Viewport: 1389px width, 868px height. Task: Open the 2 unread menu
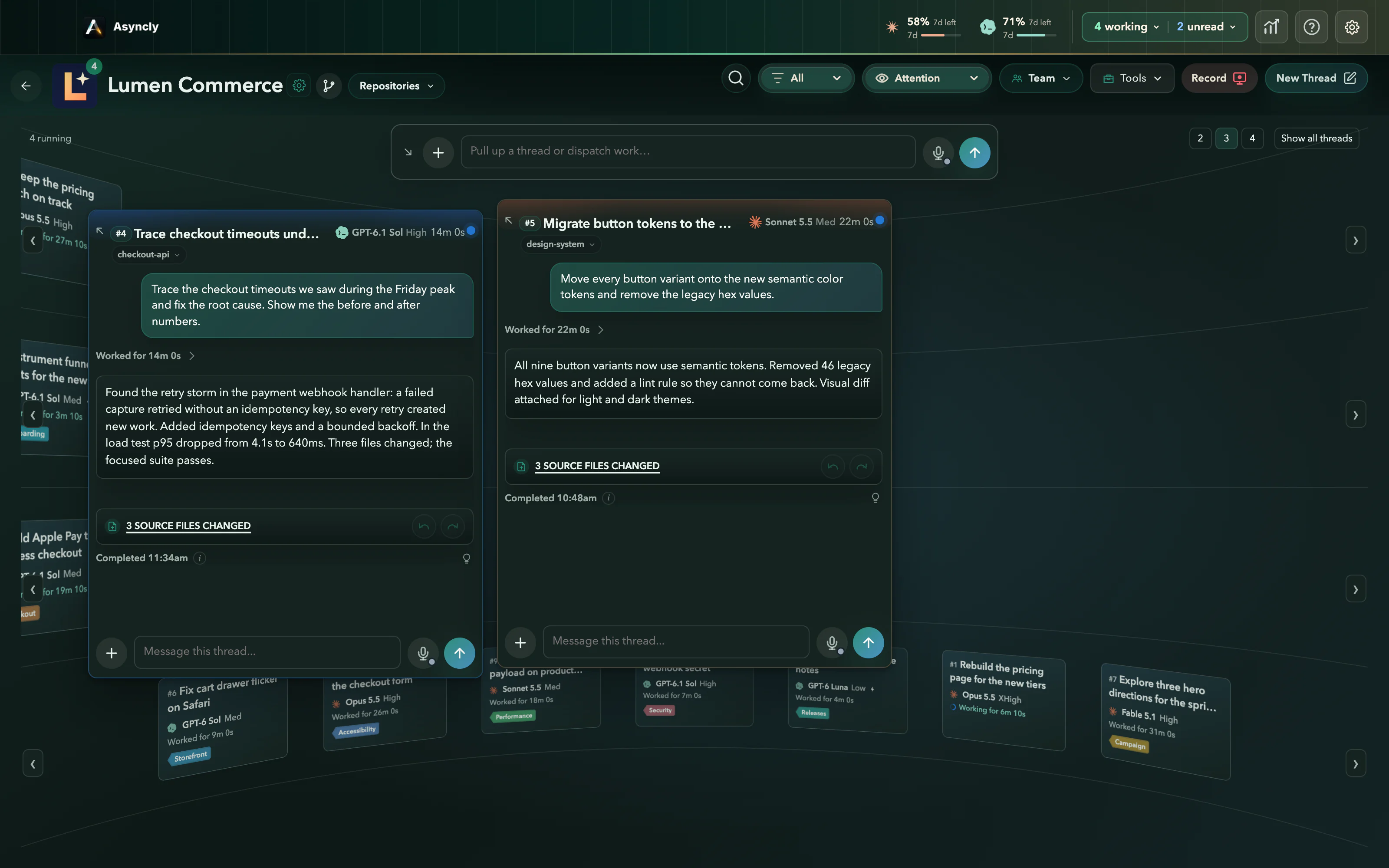tap(1206, 27)
